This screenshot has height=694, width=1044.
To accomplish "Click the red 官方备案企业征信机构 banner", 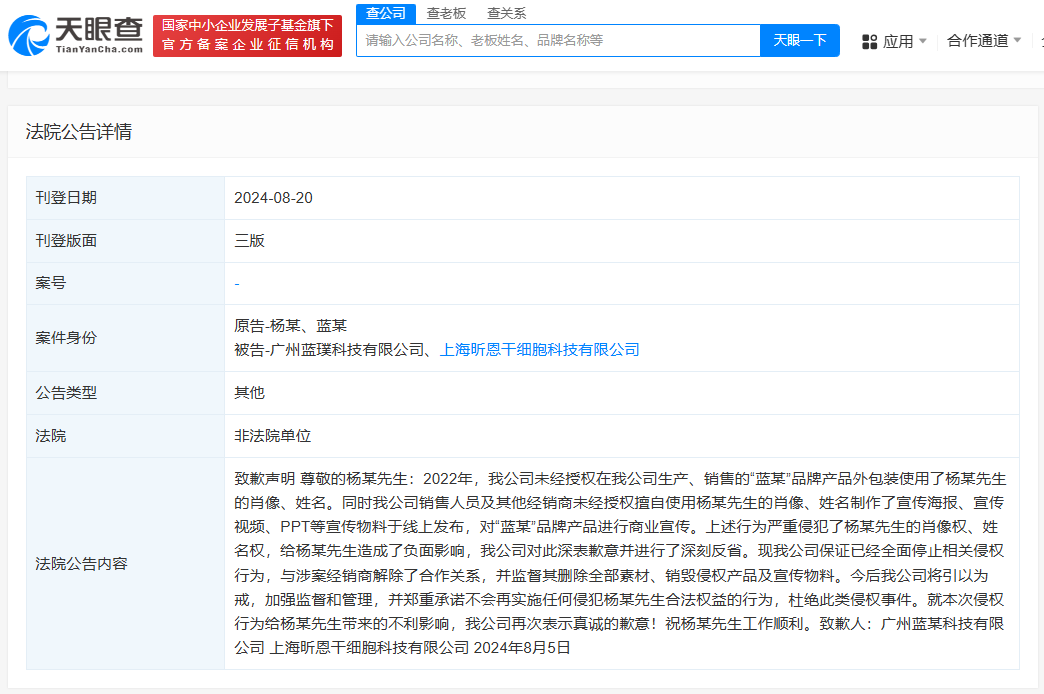I will (247, 36).
